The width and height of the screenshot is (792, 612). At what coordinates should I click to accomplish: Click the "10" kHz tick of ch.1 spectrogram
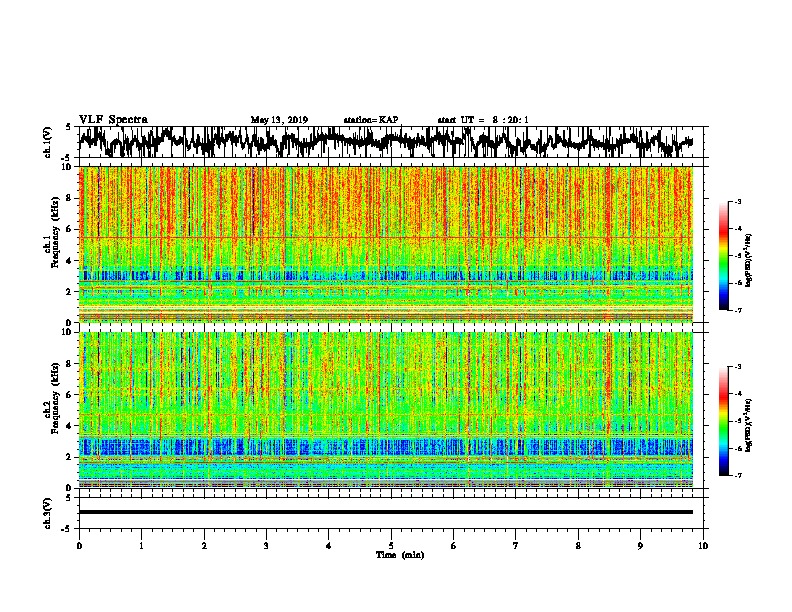pyautogui.click(x=67, y=167)
